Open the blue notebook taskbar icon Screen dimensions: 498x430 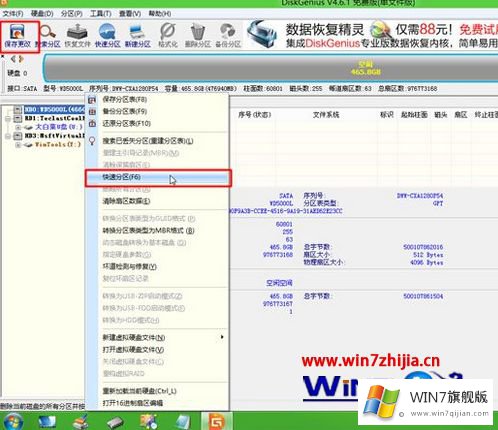pyautogui.click(x=183, y=422)
